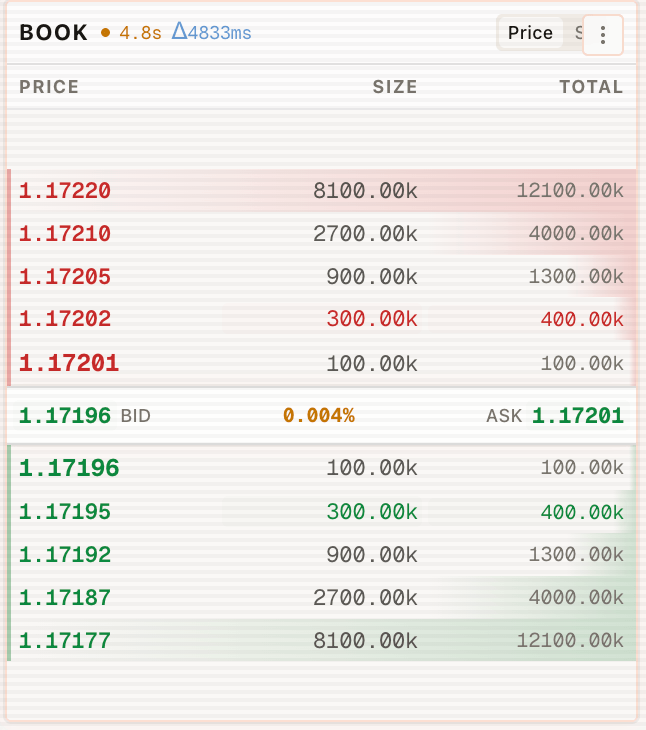Select ask price 1.17220
This screenshot has height=730, width=646.
point(65,191)
